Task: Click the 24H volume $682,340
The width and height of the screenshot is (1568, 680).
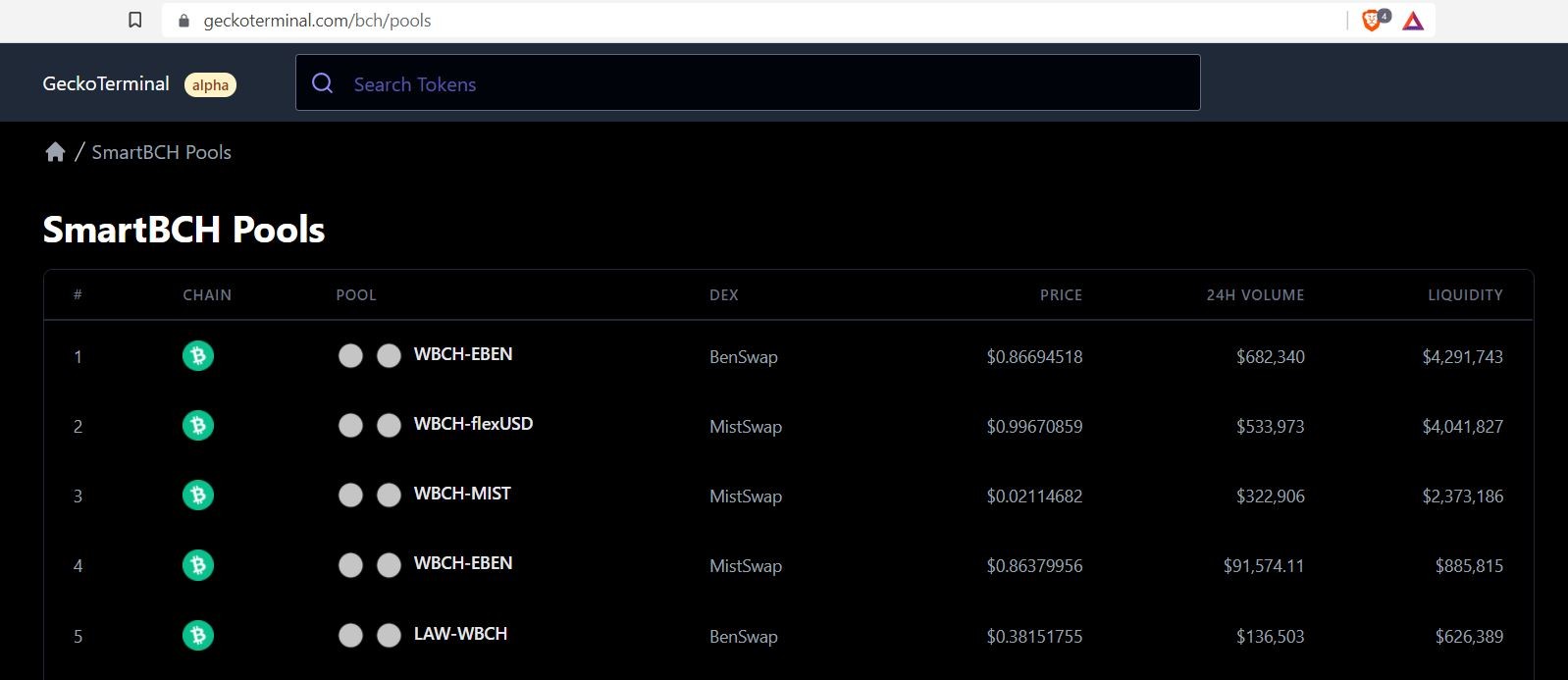Action: 1271,357
